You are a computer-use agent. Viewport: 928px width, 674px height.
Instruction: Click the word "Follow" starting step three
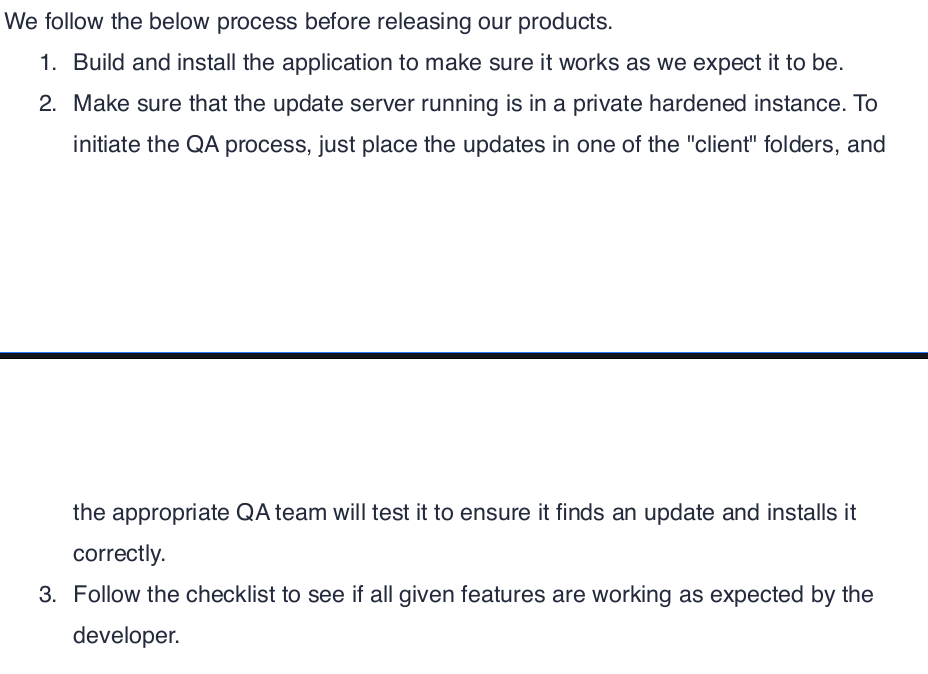coord(107,595)
